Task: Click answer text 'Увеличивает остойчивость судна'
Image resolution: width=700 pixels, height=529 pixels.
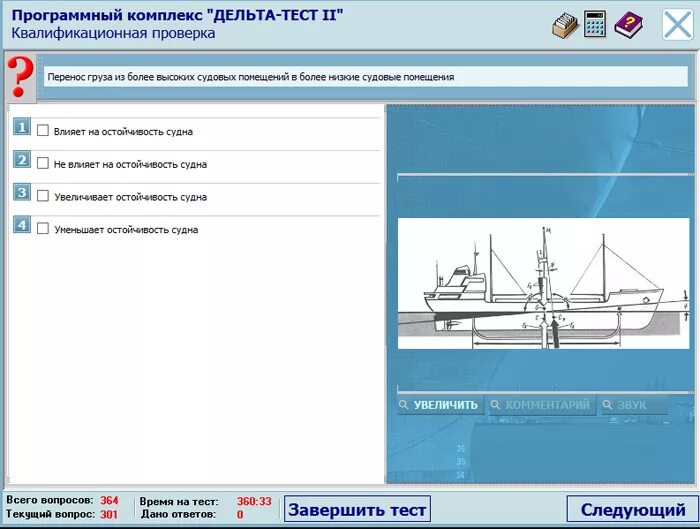Action: (131, 197)
